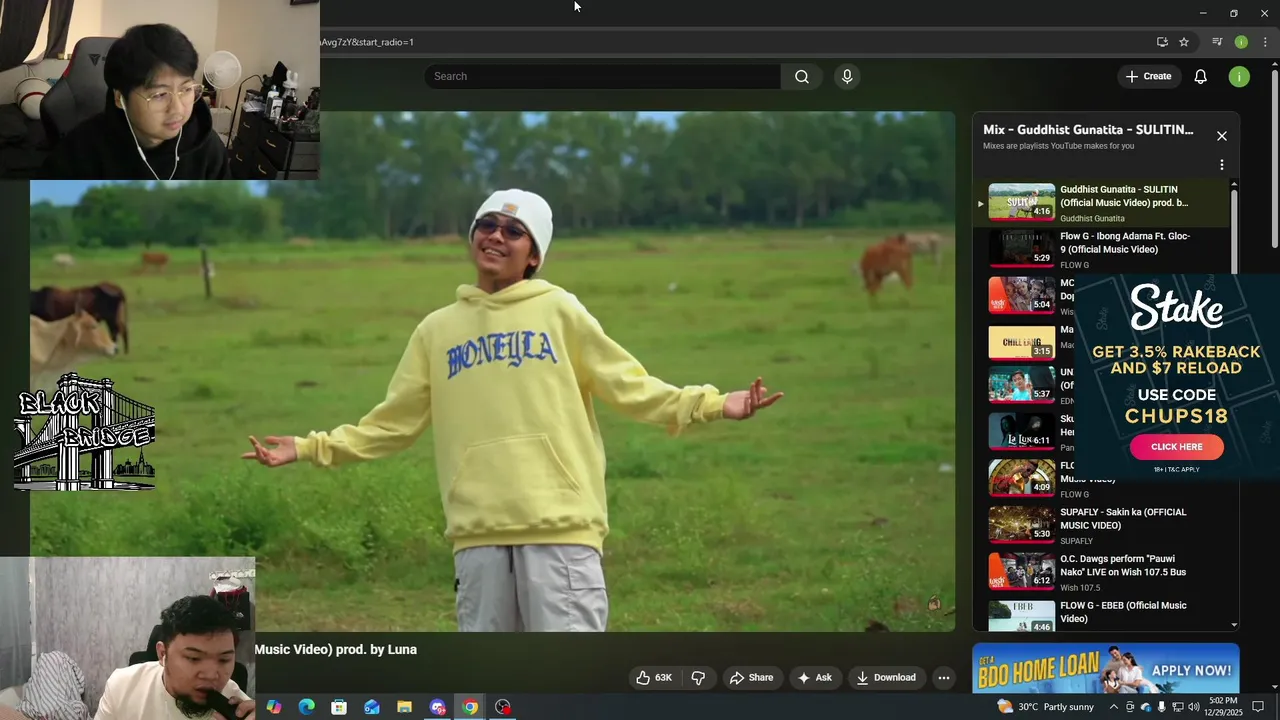This screenshot has width=1280, height=720.
Task: Select the La Luna 6:11 thumbnail
Action: tap(1021, 431)
